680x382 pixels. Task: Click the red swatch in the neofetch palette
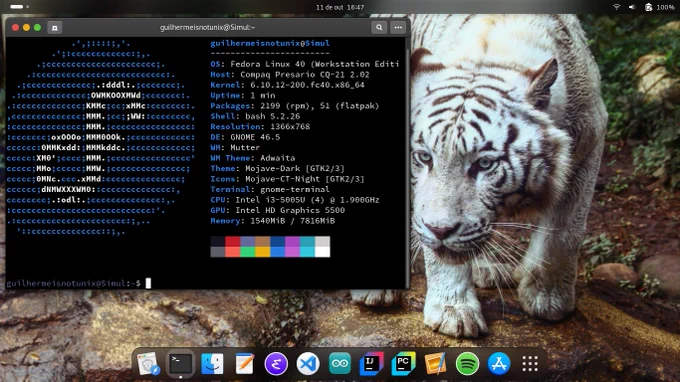coord(233,242)
